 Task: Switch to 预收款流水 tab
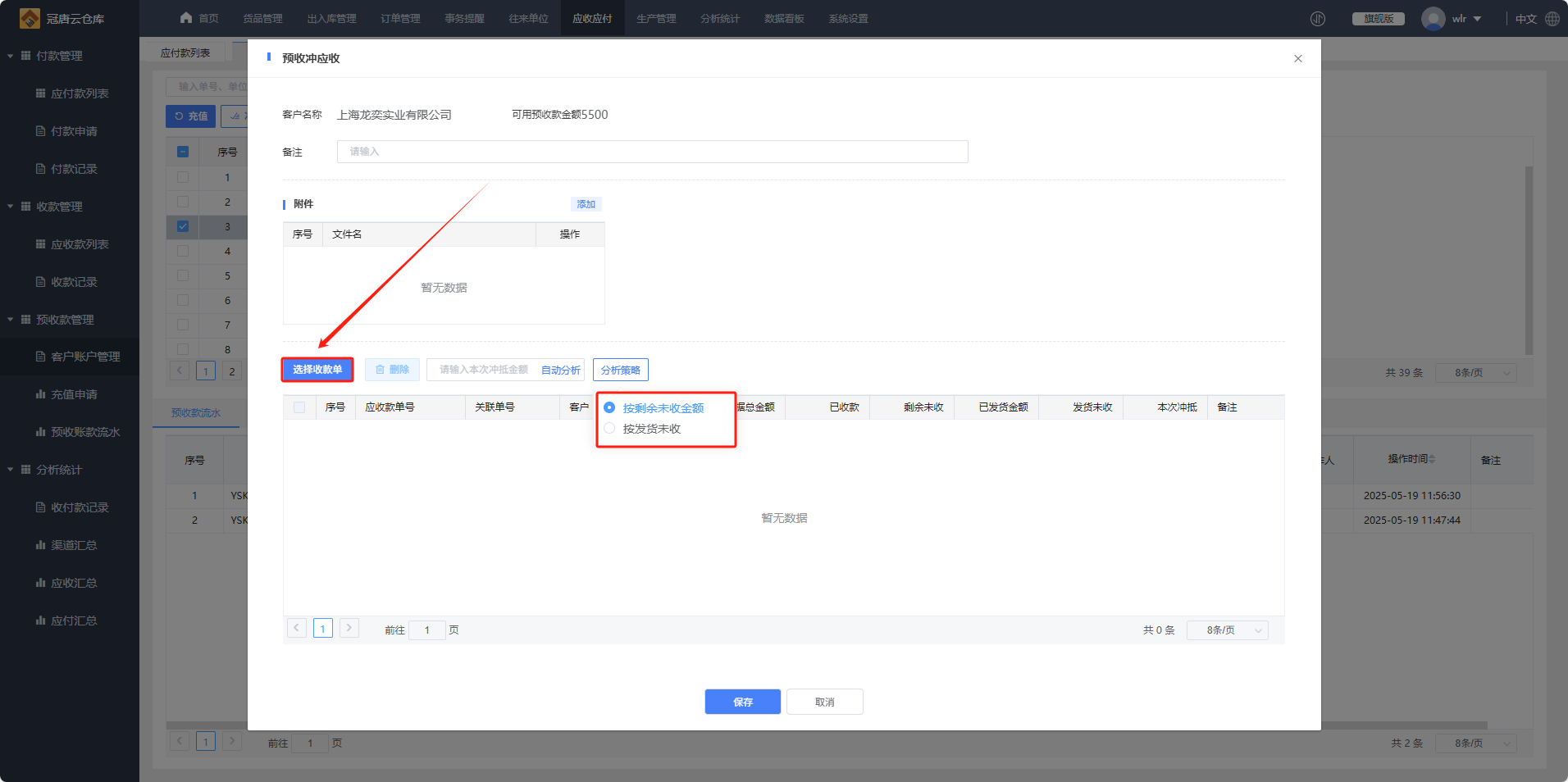(196, 412)
